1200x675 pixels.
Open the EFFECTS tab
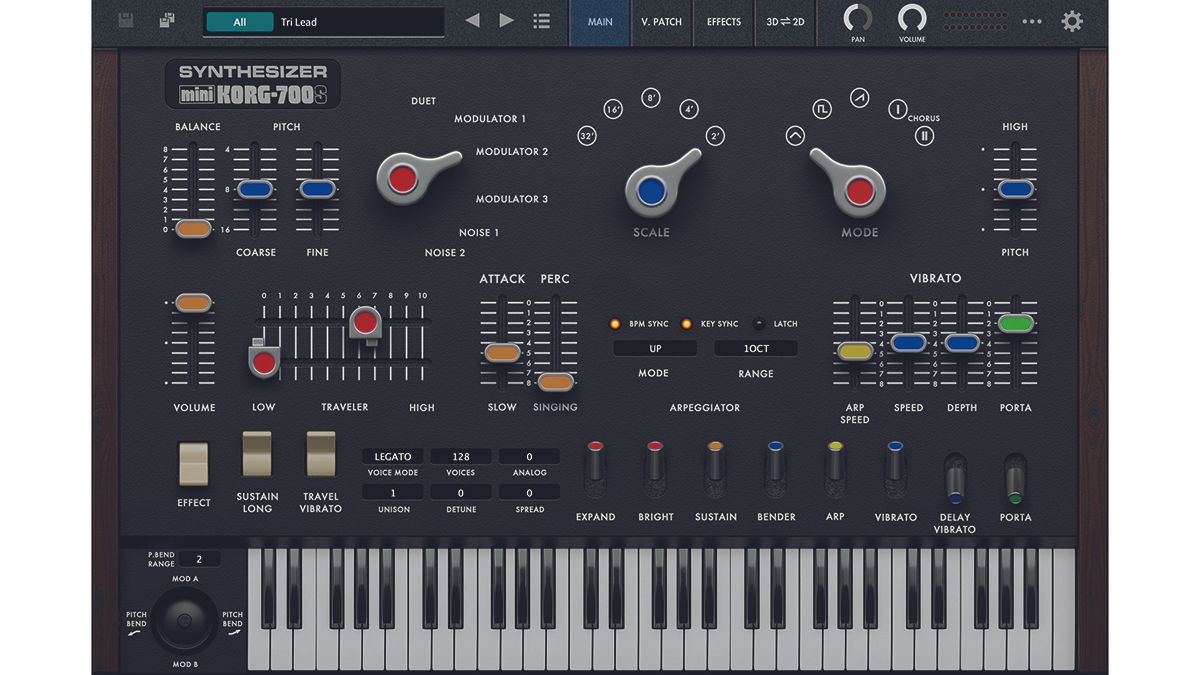723,22
